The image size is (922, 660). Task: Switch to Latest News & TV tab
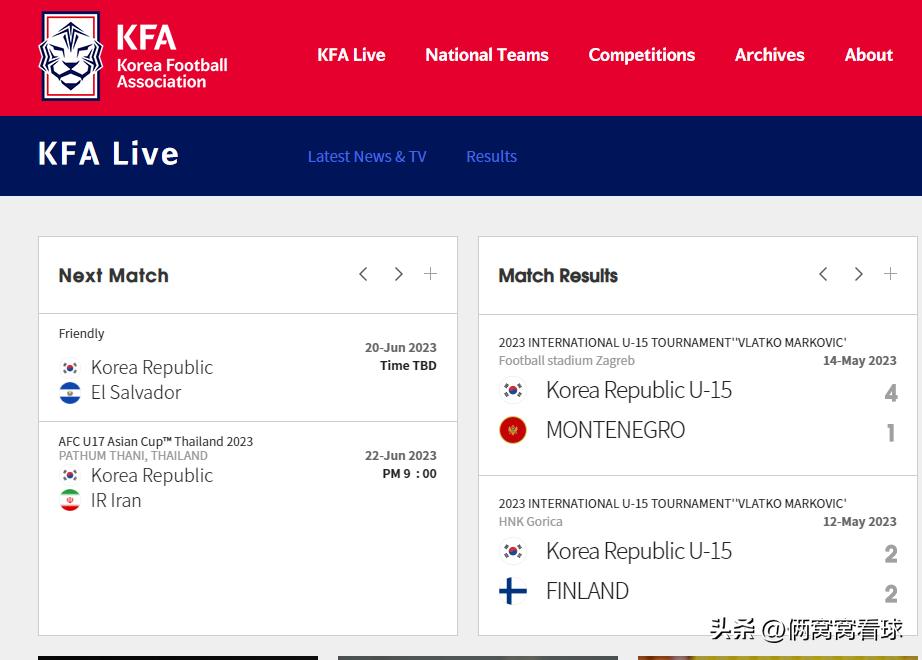pos(367,156)
